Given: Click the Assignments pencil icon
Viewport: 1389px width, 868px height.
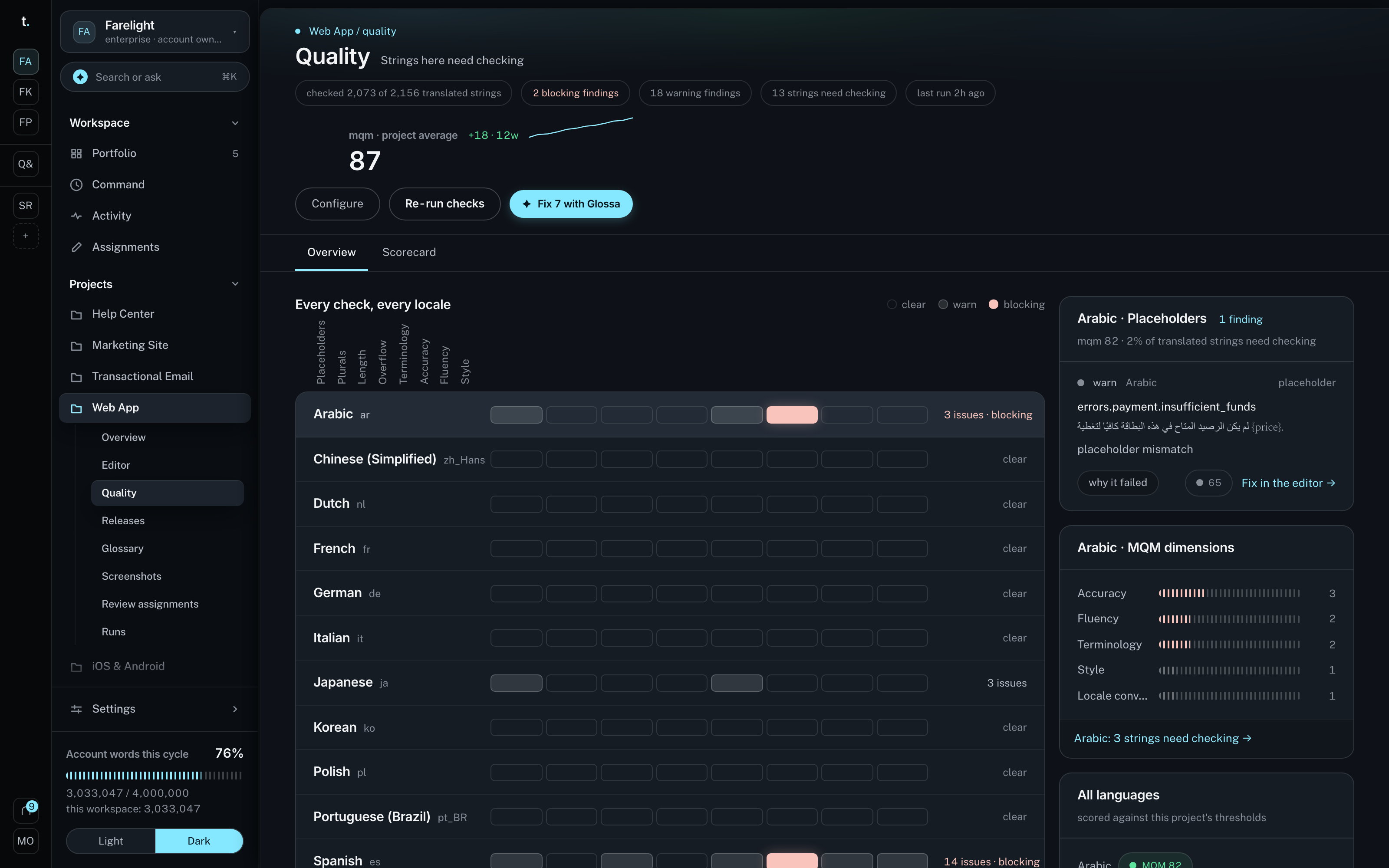Looking at the screenshot, I should point(76,247).
